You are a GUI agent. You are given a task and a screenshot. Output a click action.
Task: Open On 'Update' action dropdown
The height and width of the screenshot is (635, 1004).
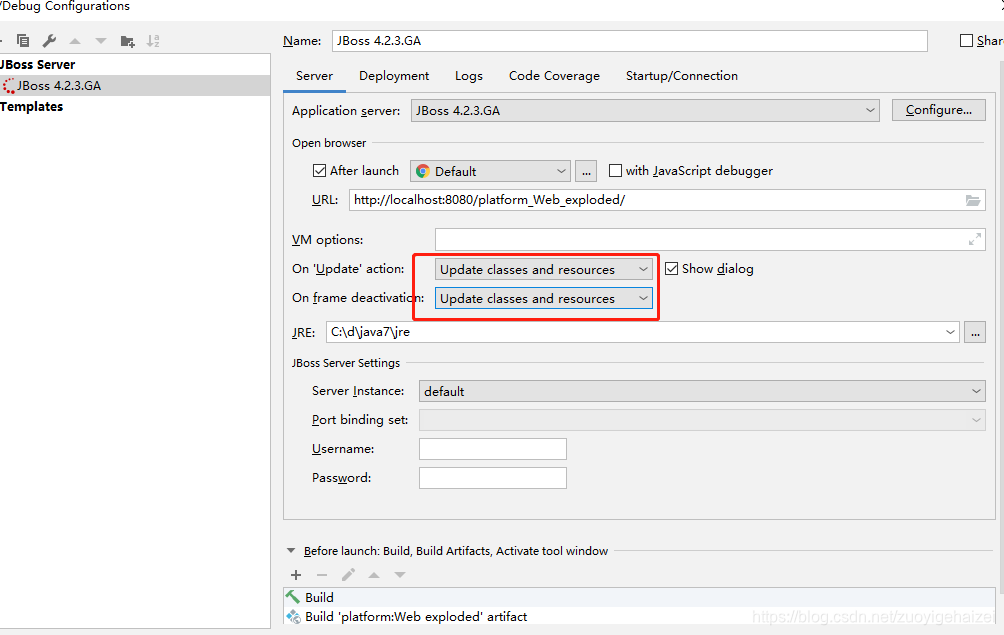tap(544, 269)
